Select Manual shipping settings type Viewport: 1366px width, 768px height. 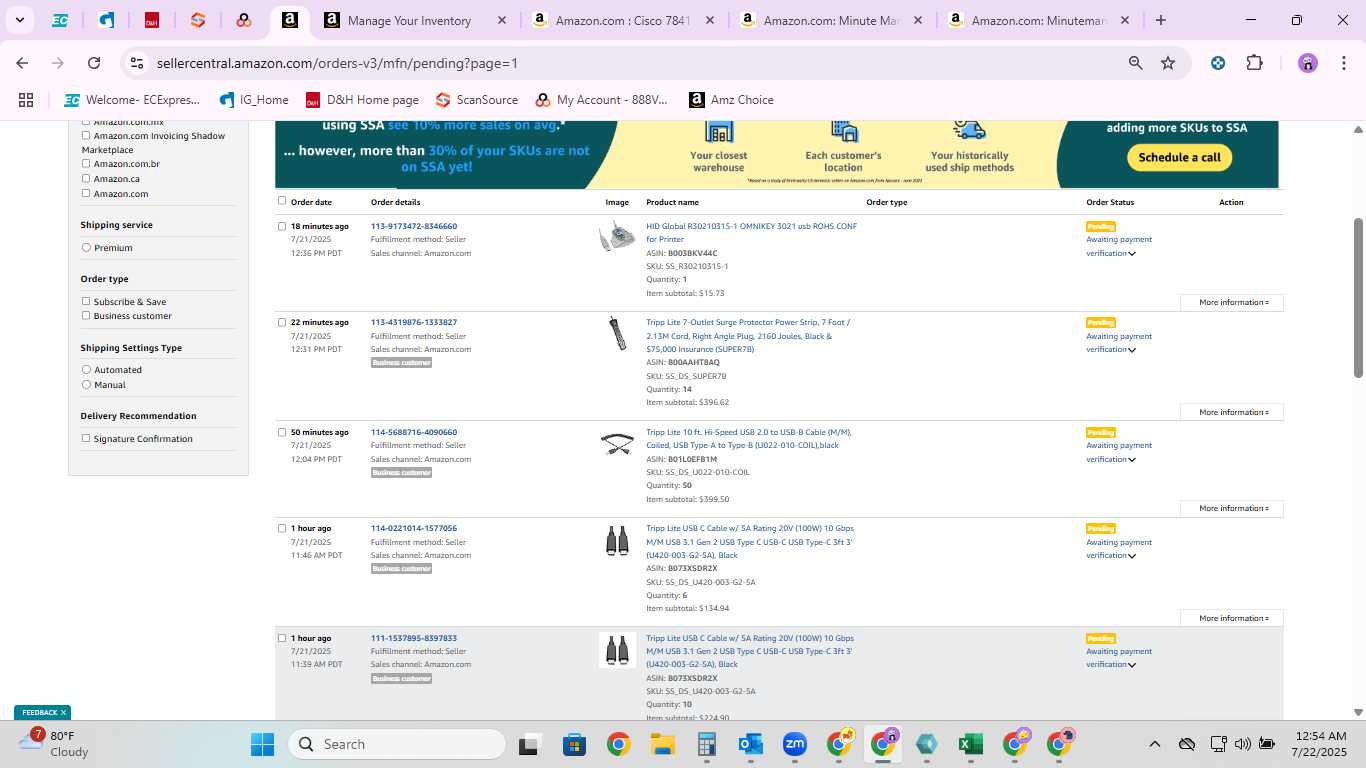86,384
